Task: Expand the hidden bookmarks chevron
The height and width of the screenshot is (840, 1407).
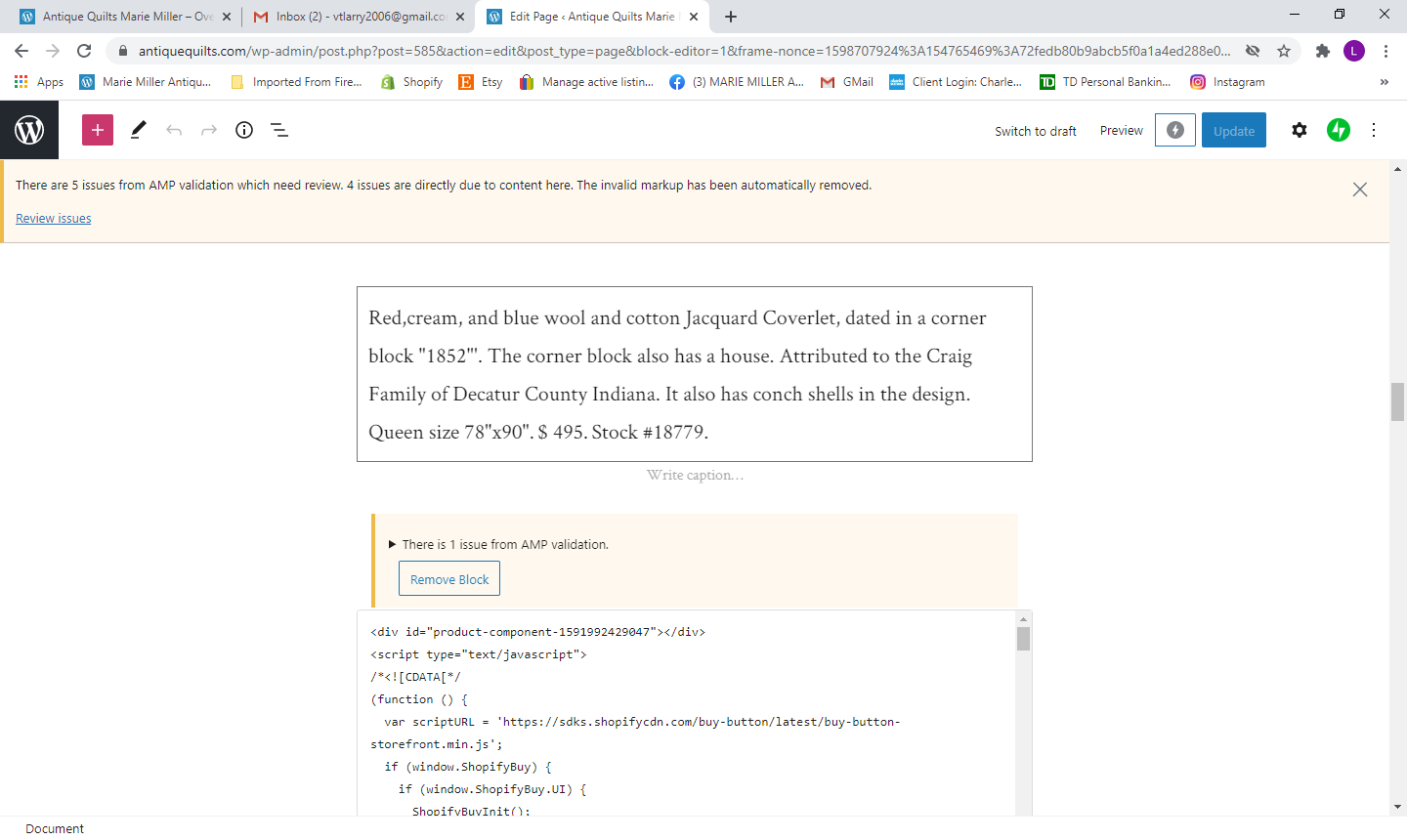Action: [x=1384, y=82]
